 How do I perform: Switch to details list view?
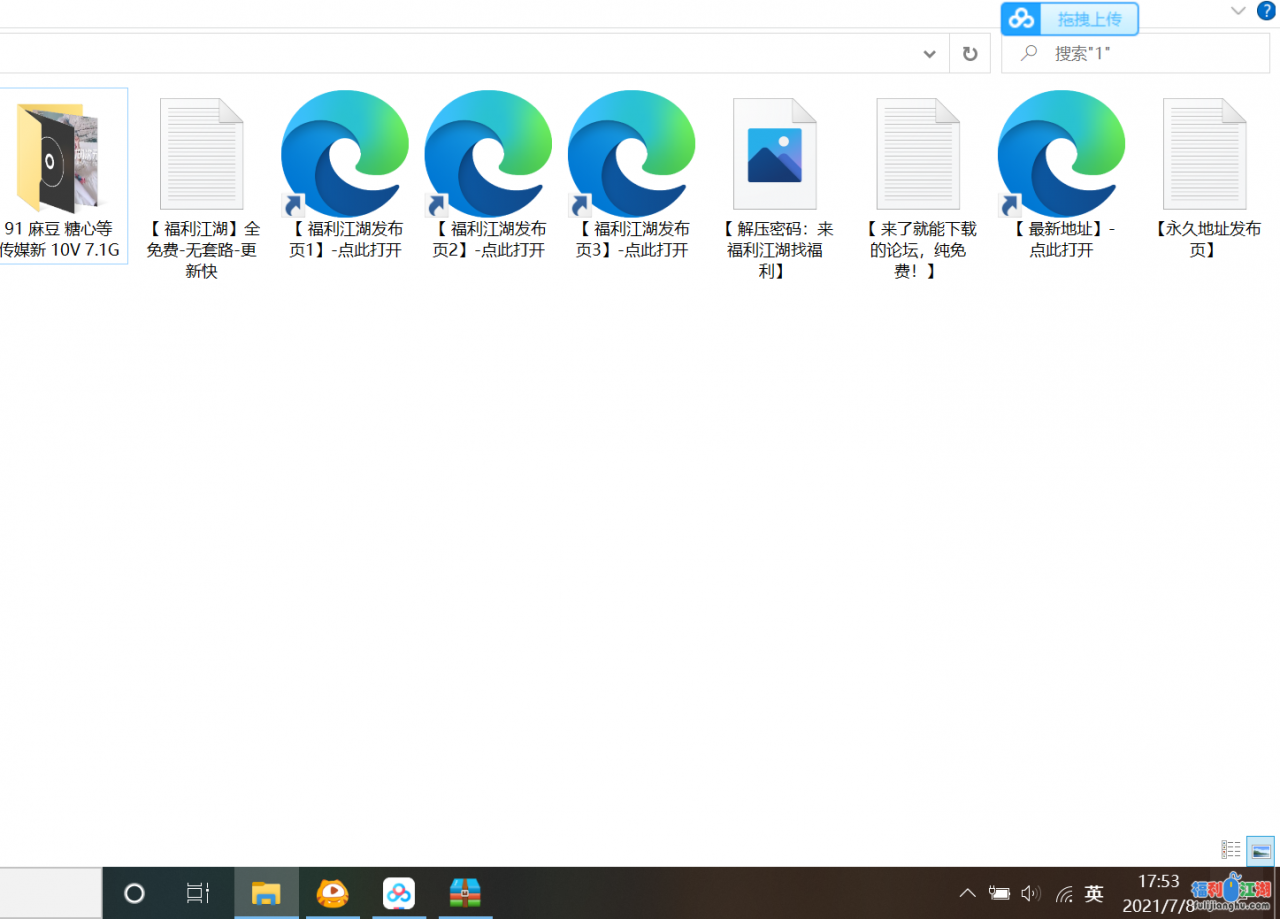[1231, 850]
